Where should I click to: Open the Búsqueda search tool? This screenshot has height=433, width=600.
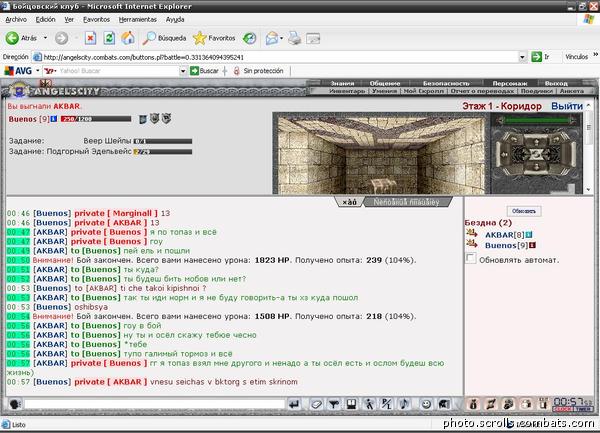[x=164, y=38]
